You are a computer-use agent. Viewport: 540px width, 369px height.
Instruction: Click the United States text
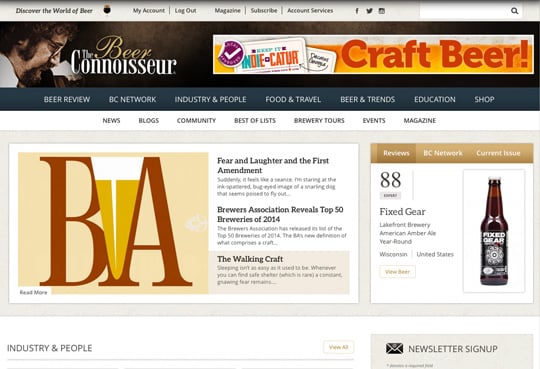(435, 254)
